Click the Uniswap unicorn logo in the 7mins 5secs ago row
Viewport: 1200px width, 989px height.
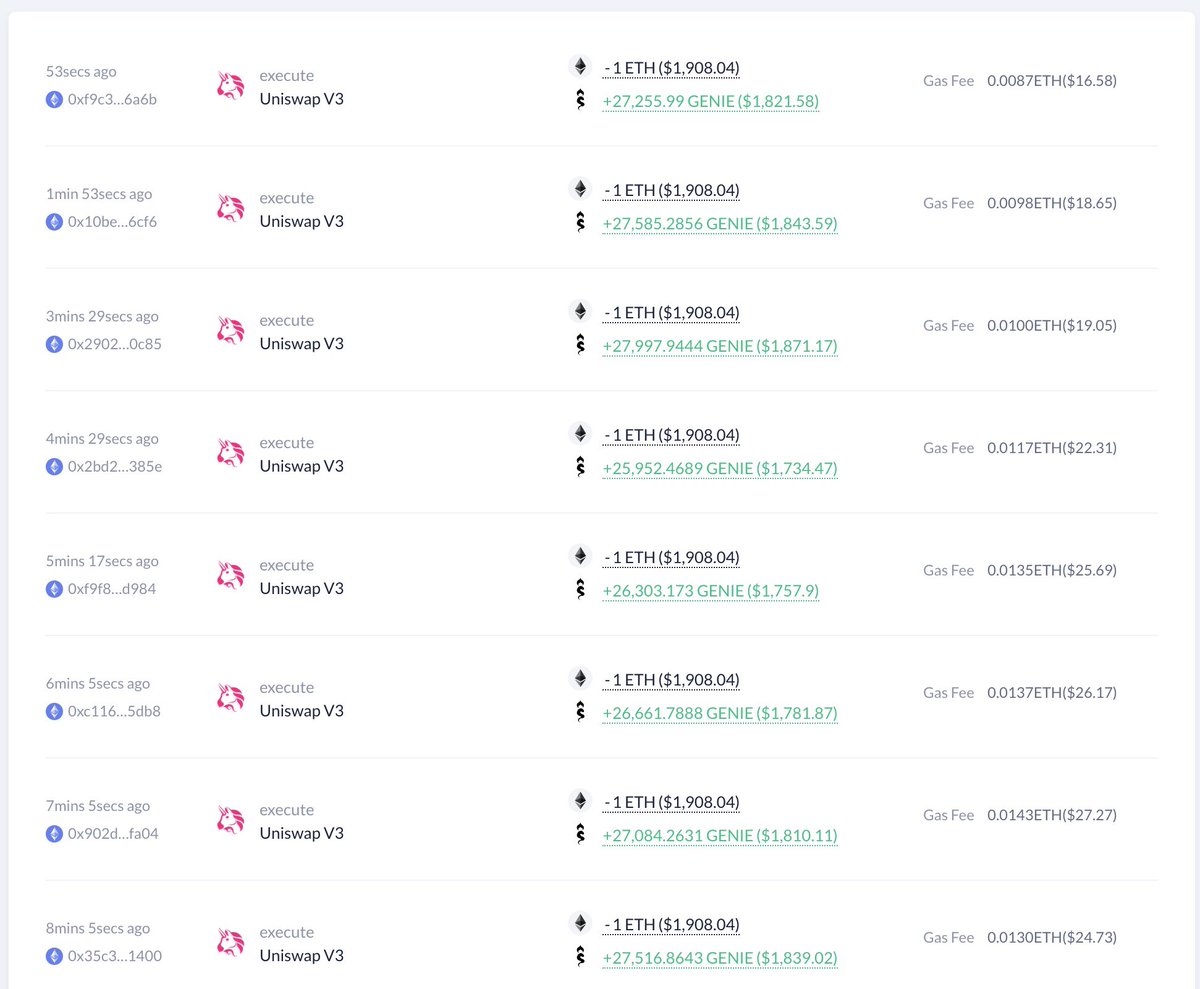tap(231, 820)
